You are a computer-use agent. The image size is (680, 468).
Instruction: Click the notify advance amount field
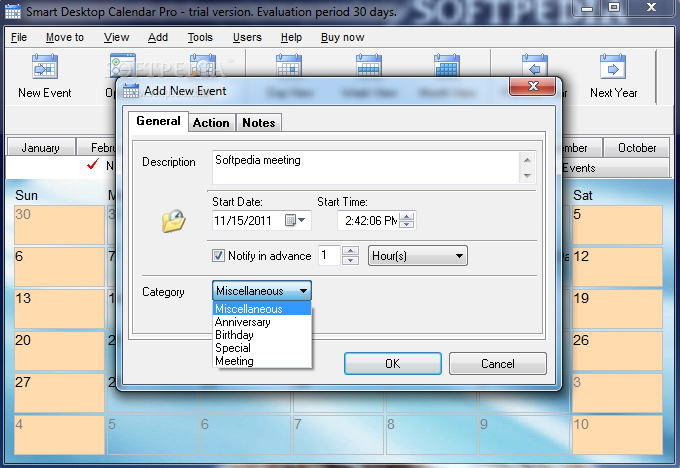pyautogui.click(x=330, y=255)
